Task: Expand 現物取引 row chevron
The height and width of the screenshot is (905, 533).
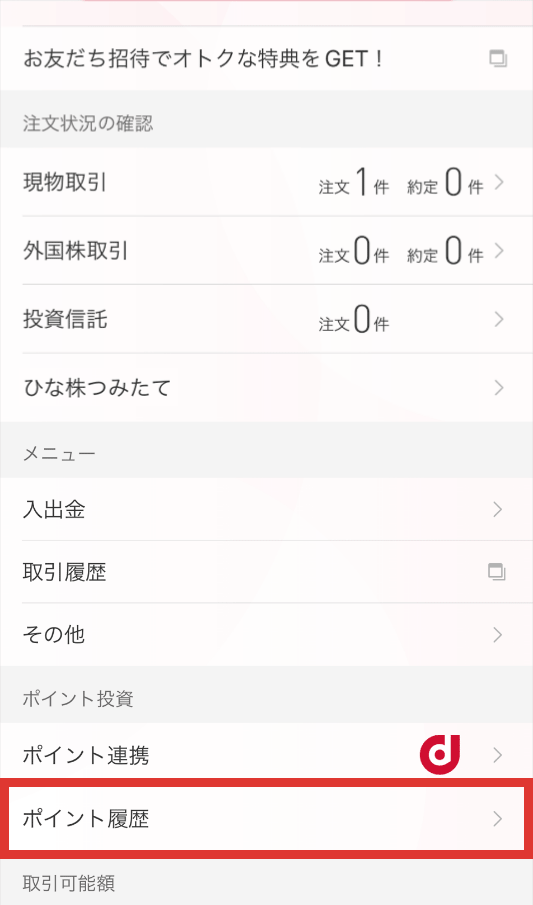Action: click(499, 182)
